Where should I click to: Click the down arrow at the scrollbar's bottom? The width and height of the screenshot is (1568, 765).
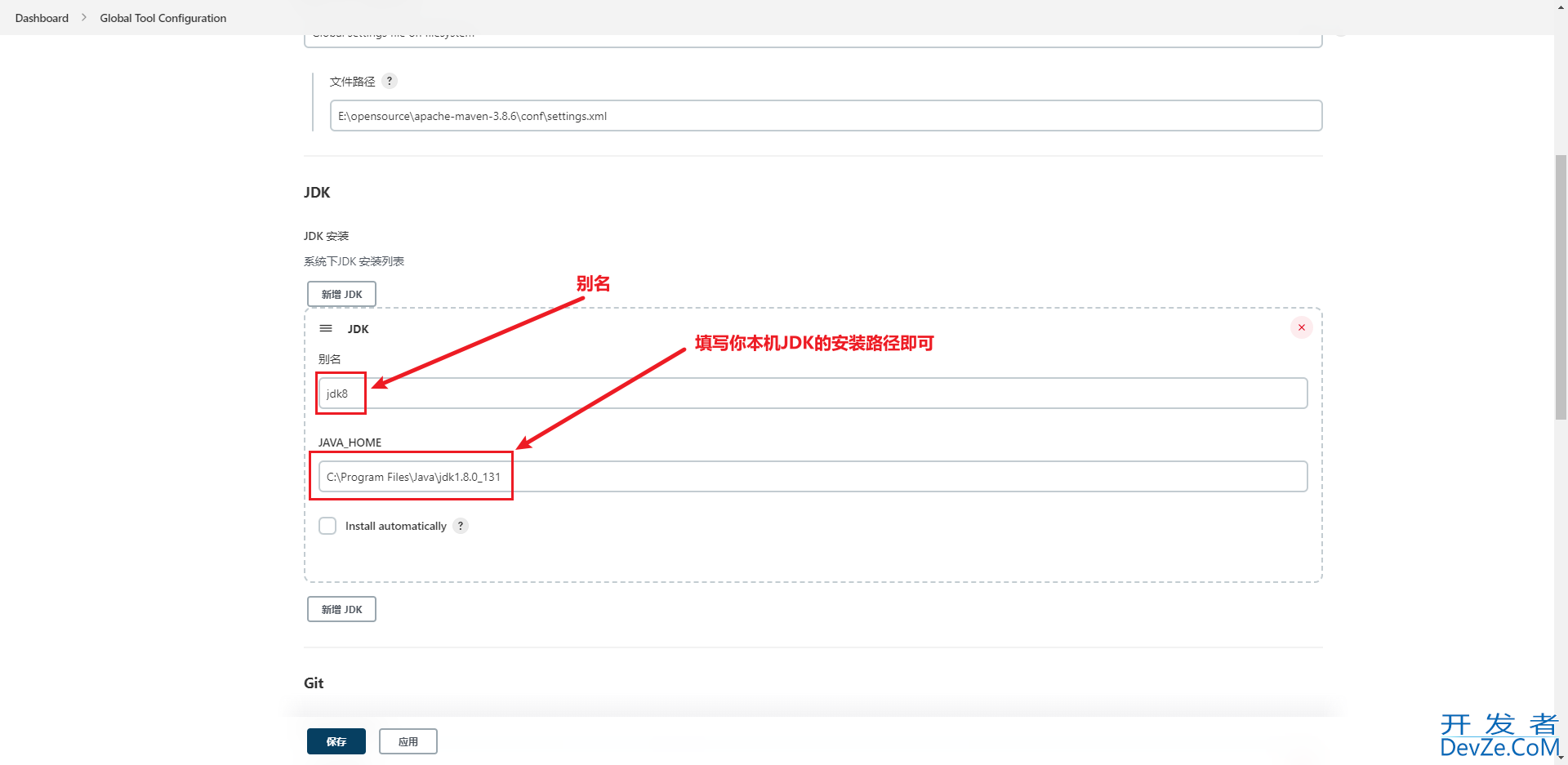1561,757
